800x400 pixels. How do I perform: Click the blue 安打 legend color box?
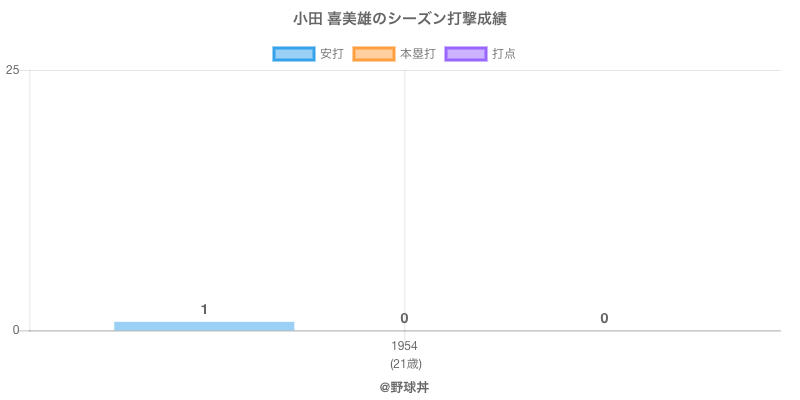pyautogui.click(x=293, y=54)
